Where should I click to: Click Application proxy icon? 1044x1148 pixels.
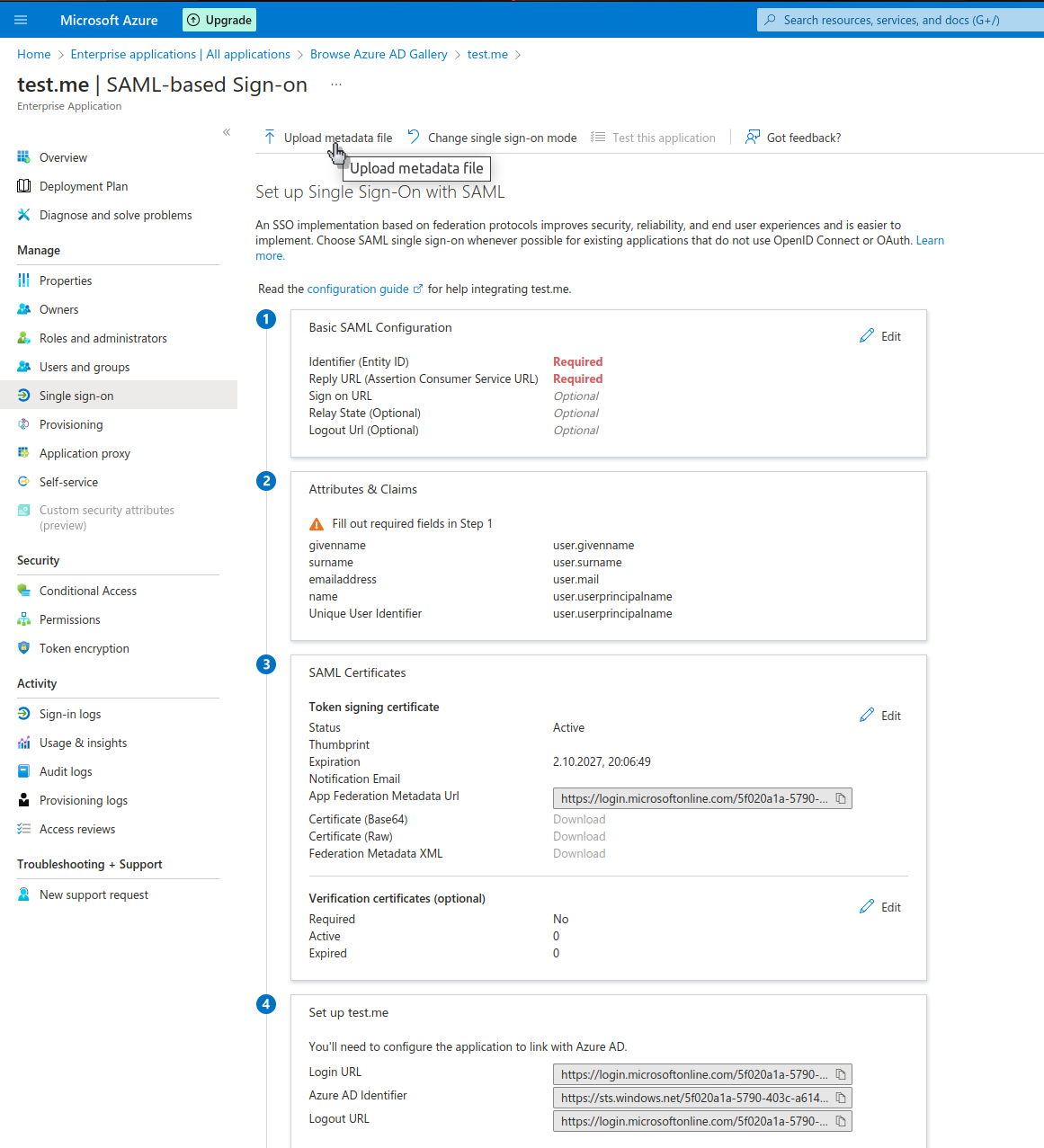(24, 453)
